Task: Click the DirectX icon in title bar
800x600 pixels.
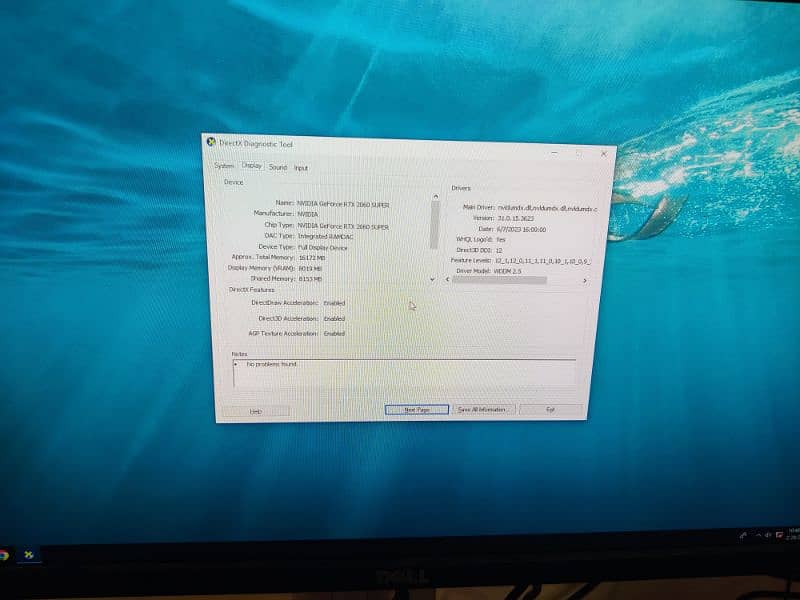Action: pos(211,142)
